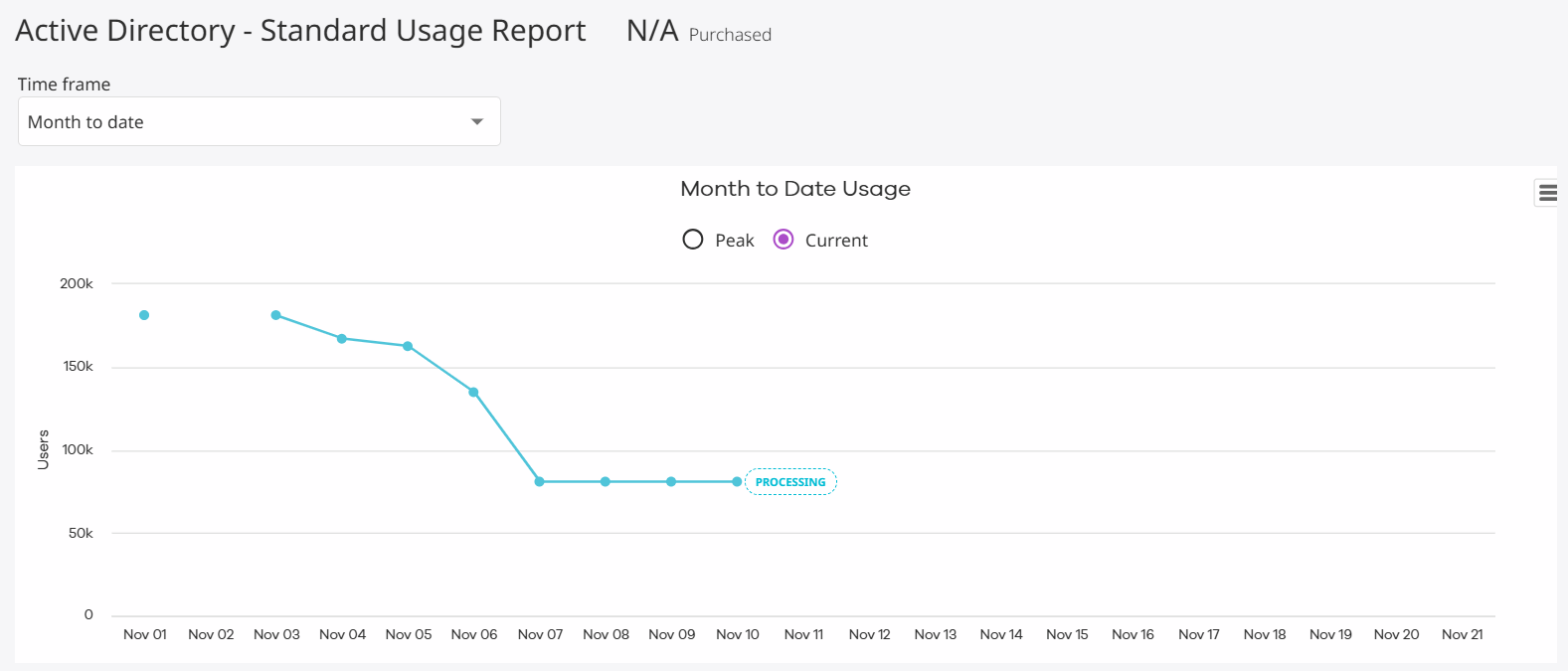Click the Nov 09 data point
The height and width of the screenshot is (671, 1568).
click(x=671, y=482)
